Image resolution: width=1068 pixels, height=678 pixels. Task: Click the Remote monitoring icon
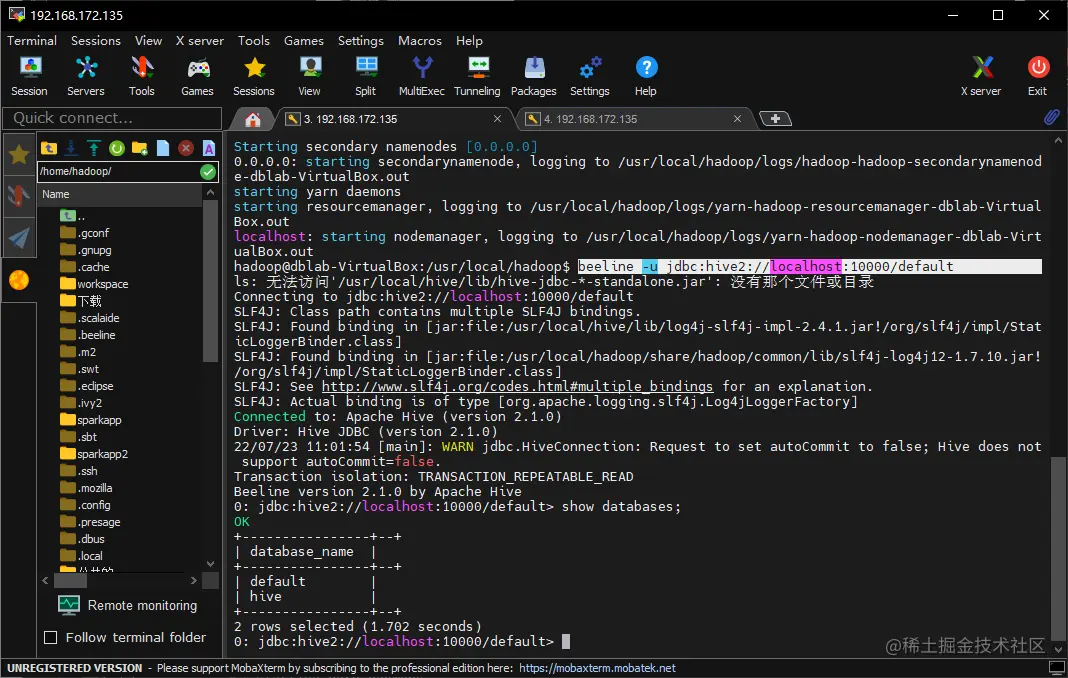69,605
